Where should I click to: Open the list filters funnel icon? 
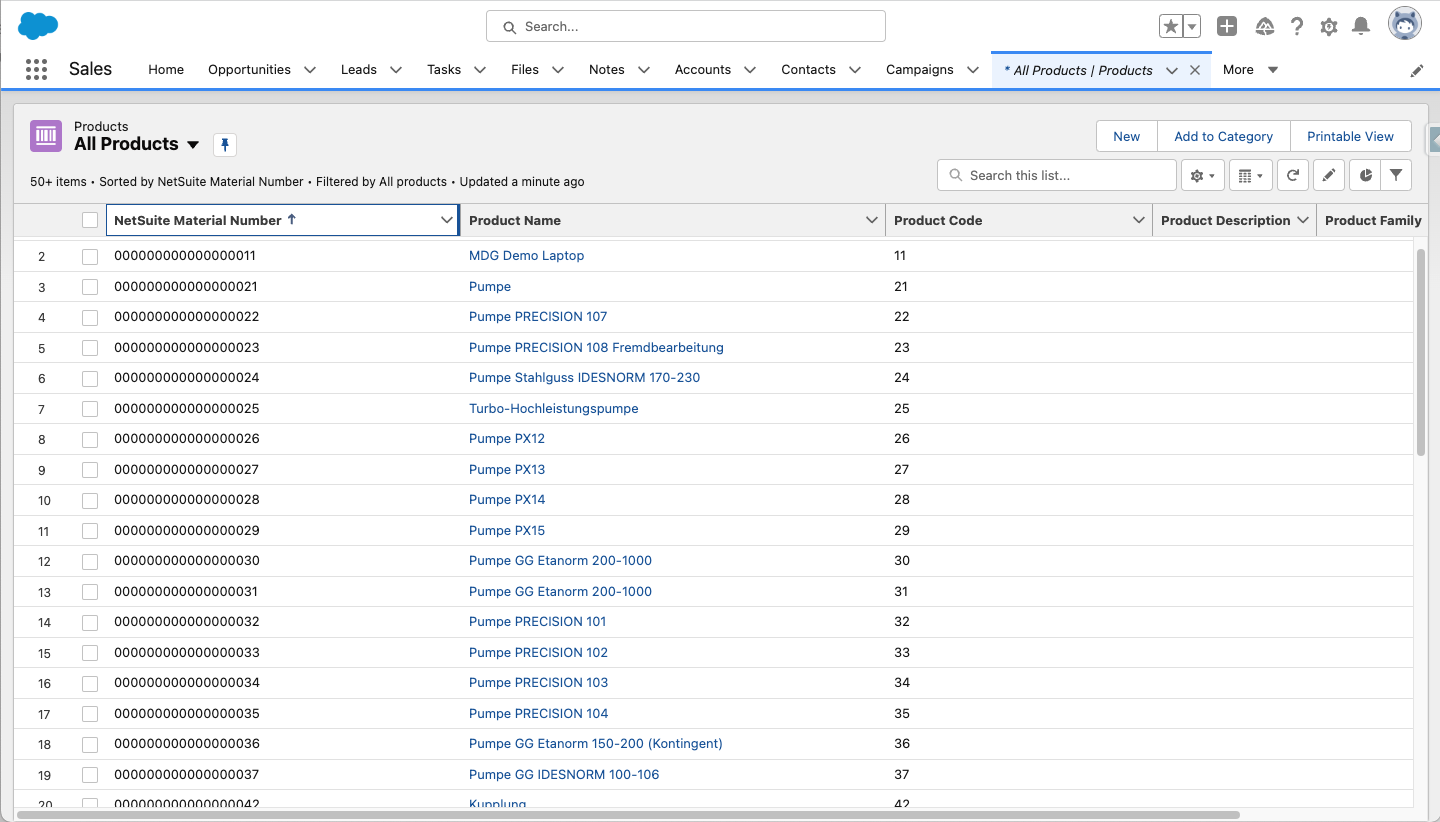tap(1396, 175)
